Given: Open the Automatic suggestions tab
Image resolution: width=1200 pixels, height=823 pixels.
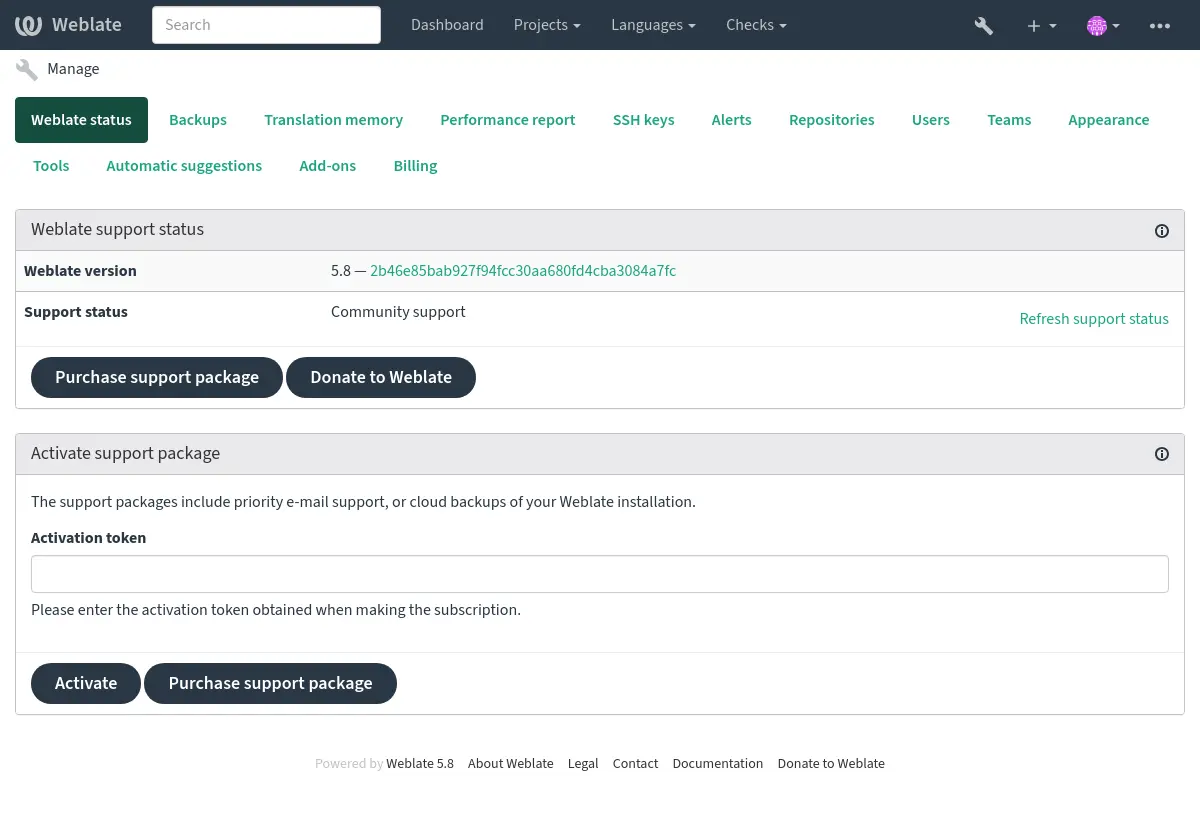Looking at the screenshot, I should click(x=184, y=166).
